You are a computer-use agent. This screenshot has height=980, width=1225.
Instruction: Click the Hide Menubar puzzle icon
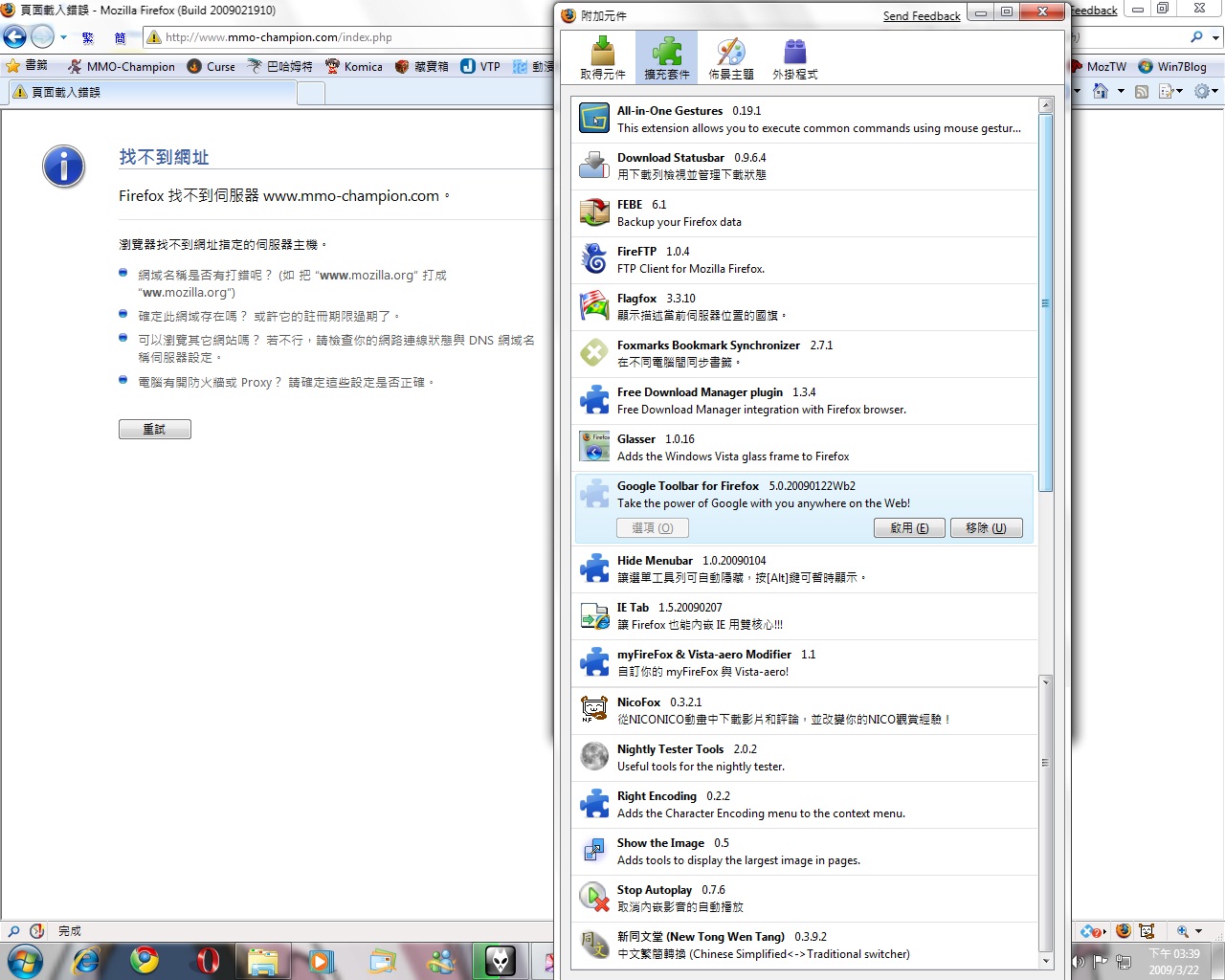pos(594,568)
